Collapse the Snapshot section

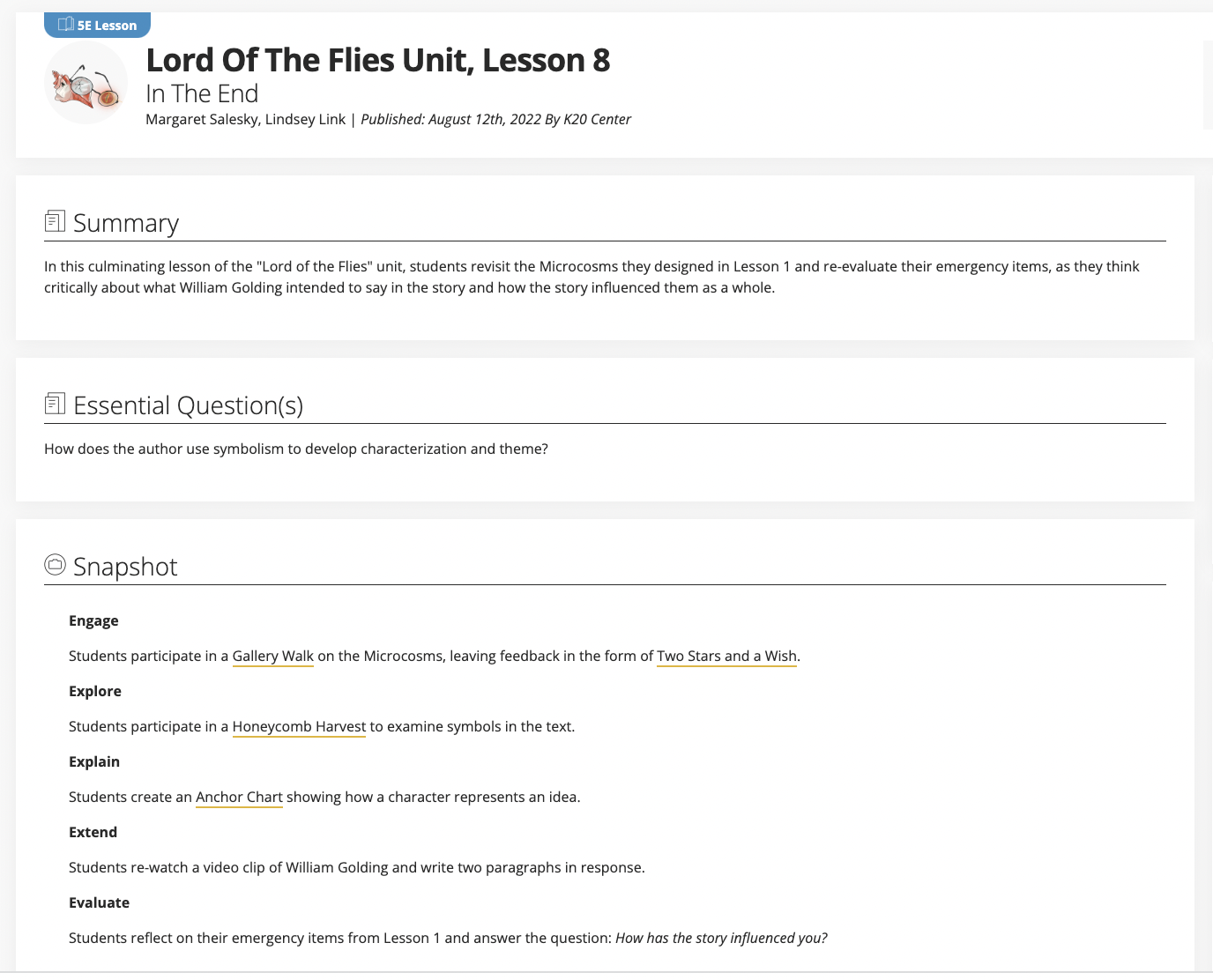[124, 567]
